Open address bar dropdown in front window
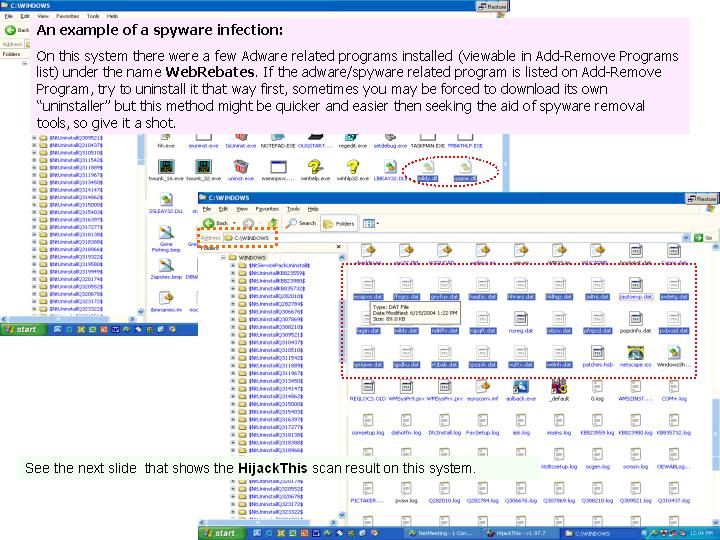 [686, 237]
